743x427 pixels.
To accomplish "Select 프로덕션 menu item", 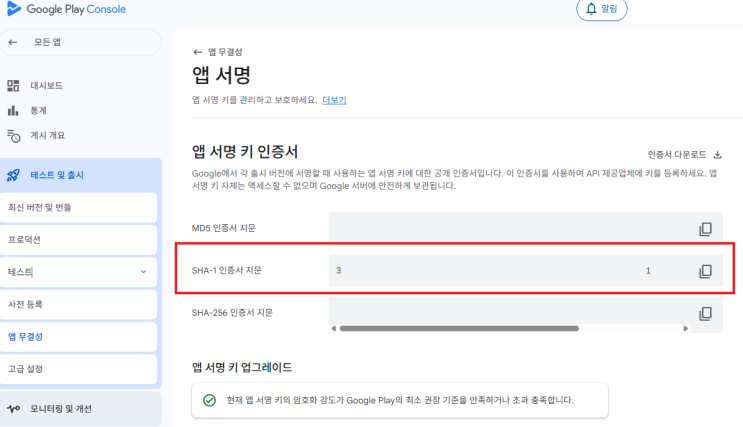I will point(78,240).
